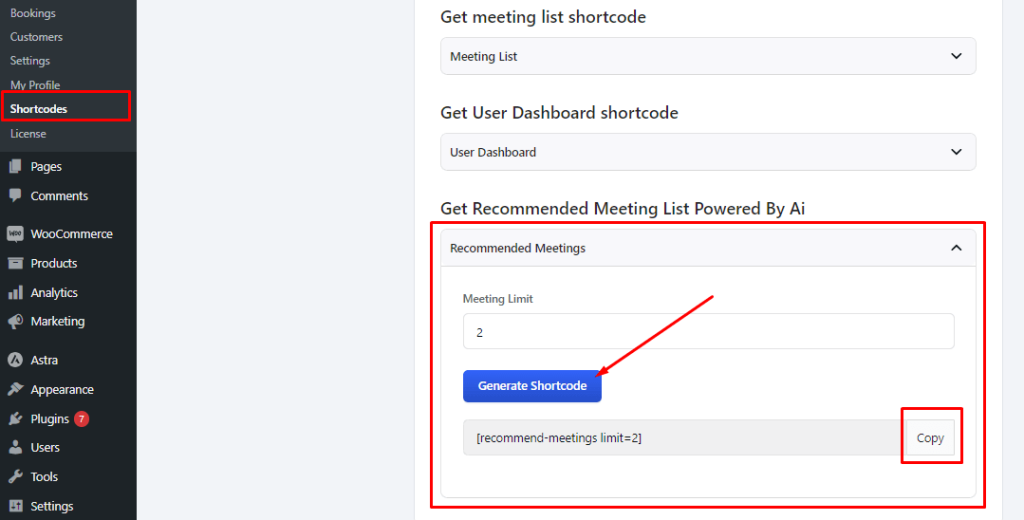Screen dimensions: 1024x520
Task: Click the Analytics bar chart icon
Action: [x=15, y=293]
